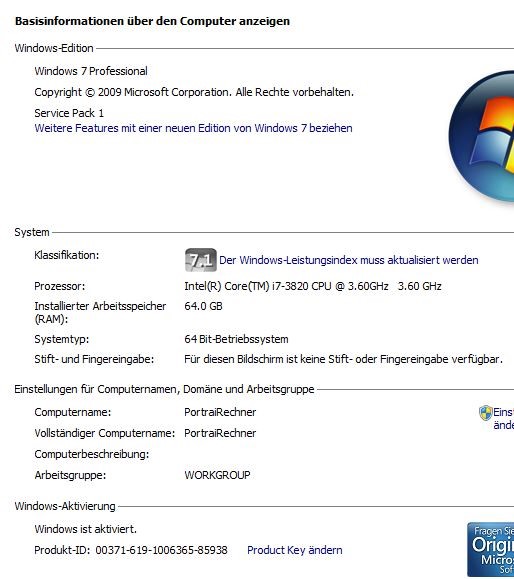
Task: Click the 7.1 performance index rating badge
Action: (x=201, y=260)
